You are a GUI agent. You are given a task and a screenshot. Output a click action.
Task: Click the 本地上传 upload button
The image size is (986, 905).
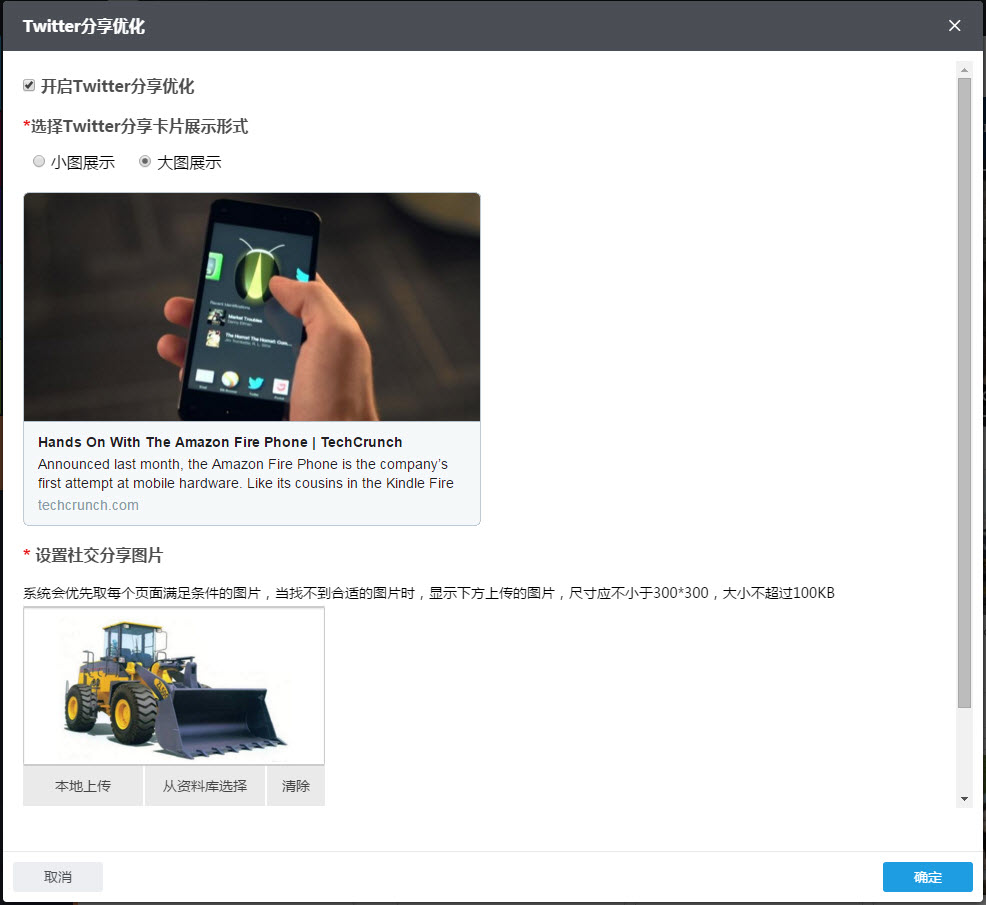pos(82,786)
